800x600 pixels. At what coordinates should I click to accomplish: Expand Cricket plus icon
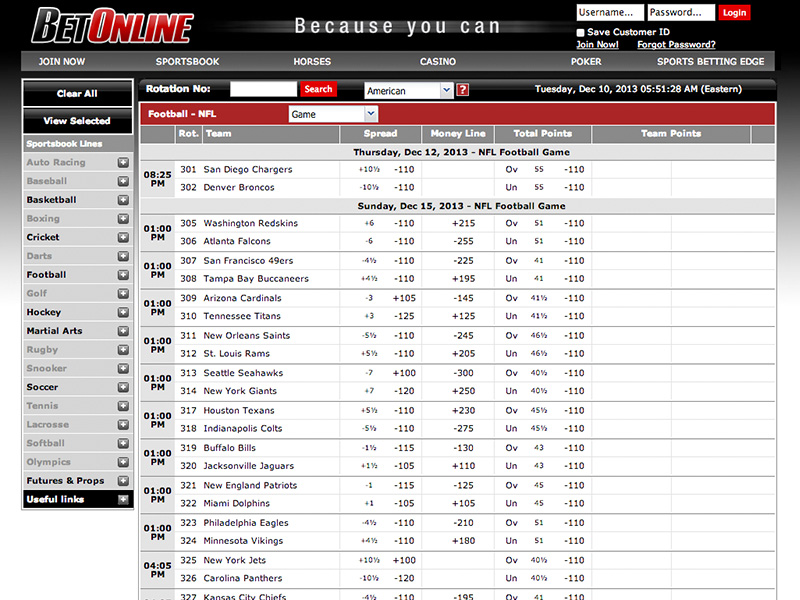[123, 237]
